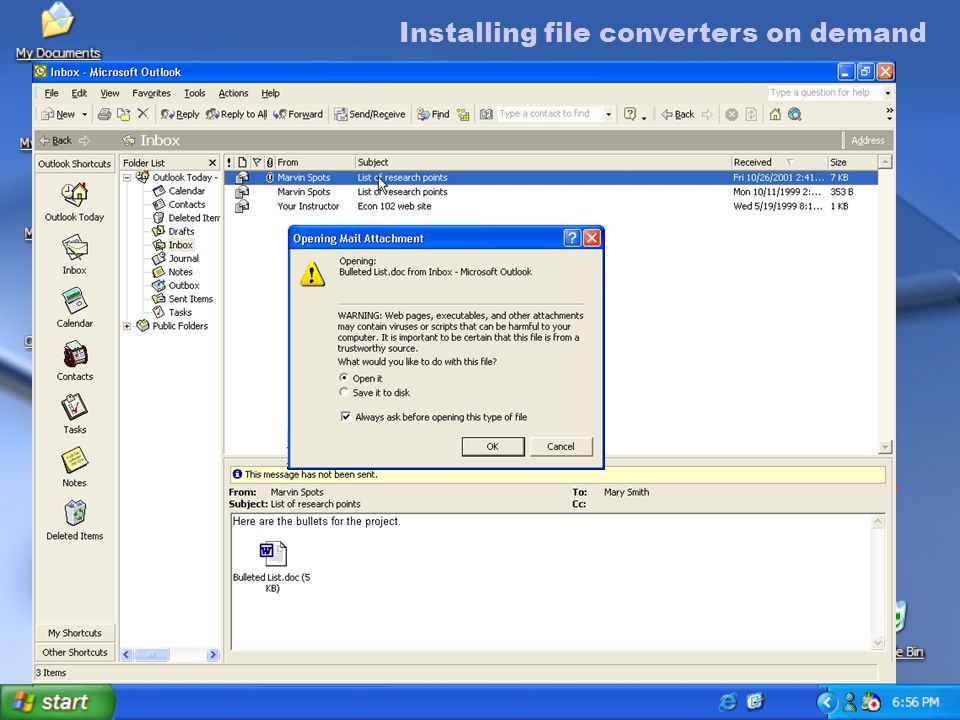Image resolution: width=960 pixels, height=720 pixels.
Task: Click the Find toolbar button
Action: (x=433, y=114)
